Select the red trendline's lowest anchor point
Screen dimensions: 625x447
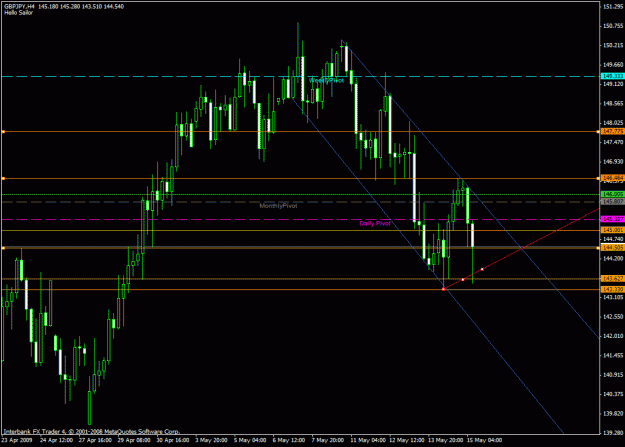coord(444,289)
